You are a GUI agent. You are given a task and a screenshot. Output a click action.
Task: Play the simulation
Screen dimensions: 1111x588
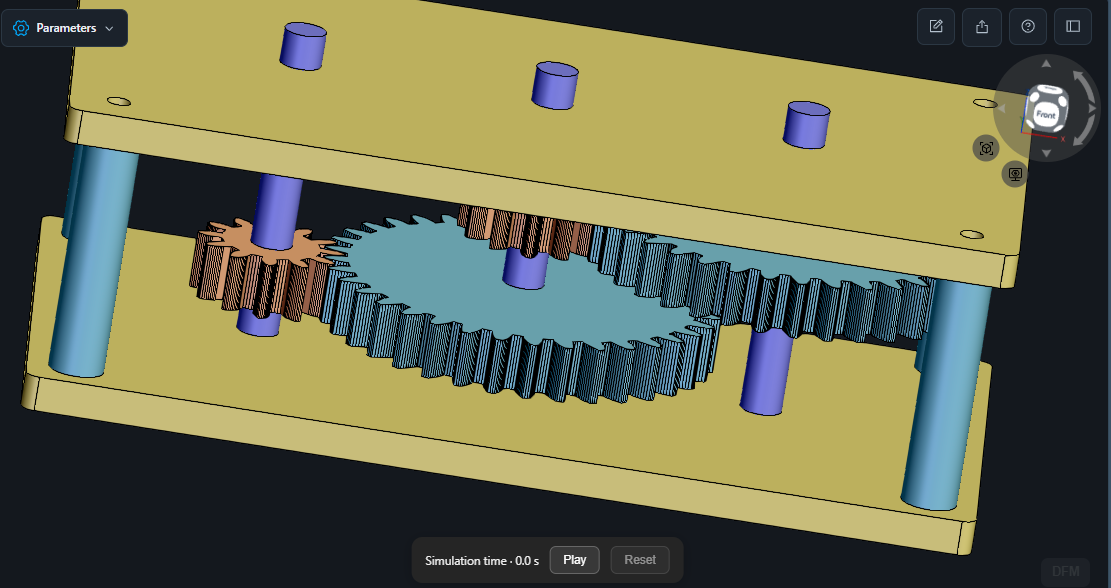pyautogui.click(x=575, y=560)
